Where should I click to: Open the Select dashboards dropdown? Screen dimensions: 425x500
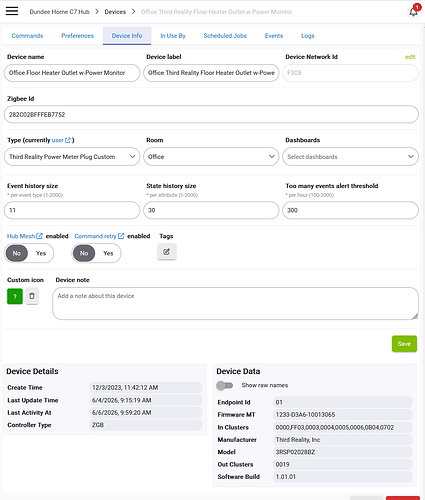click(x=350, y=157)
